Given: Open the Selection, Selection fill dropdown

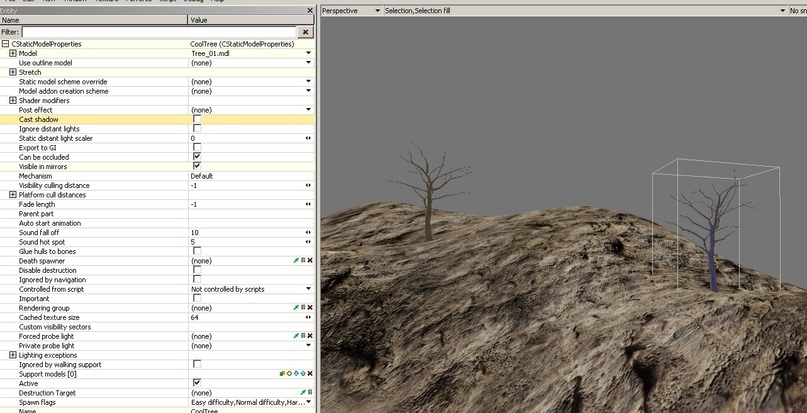Looking at the screenshot, I should 783,11.
